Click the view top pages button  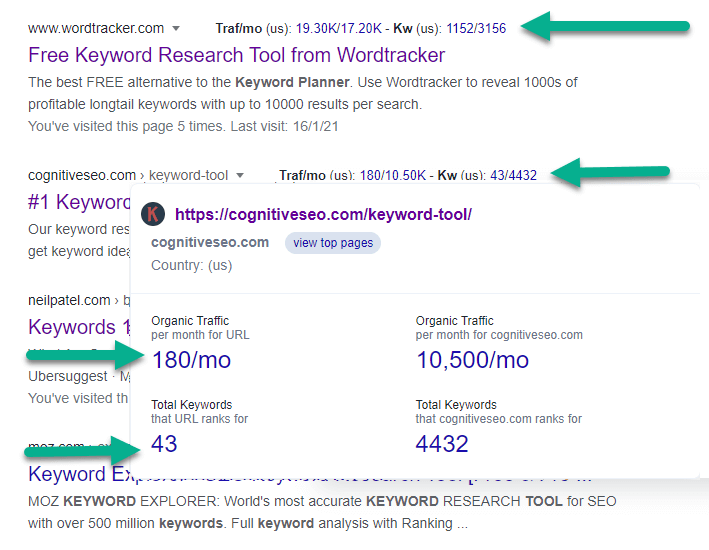(x=333, y=243)
